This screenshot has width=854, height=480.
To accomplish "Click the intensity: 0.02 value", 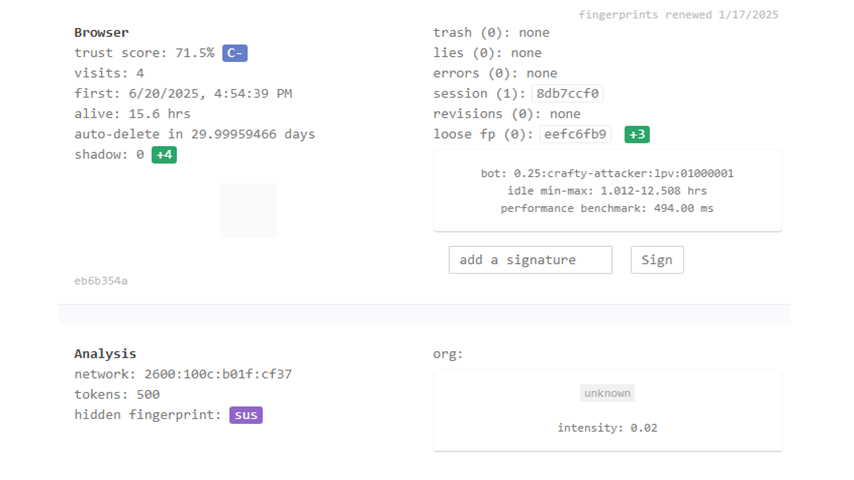I will [607, 428].
